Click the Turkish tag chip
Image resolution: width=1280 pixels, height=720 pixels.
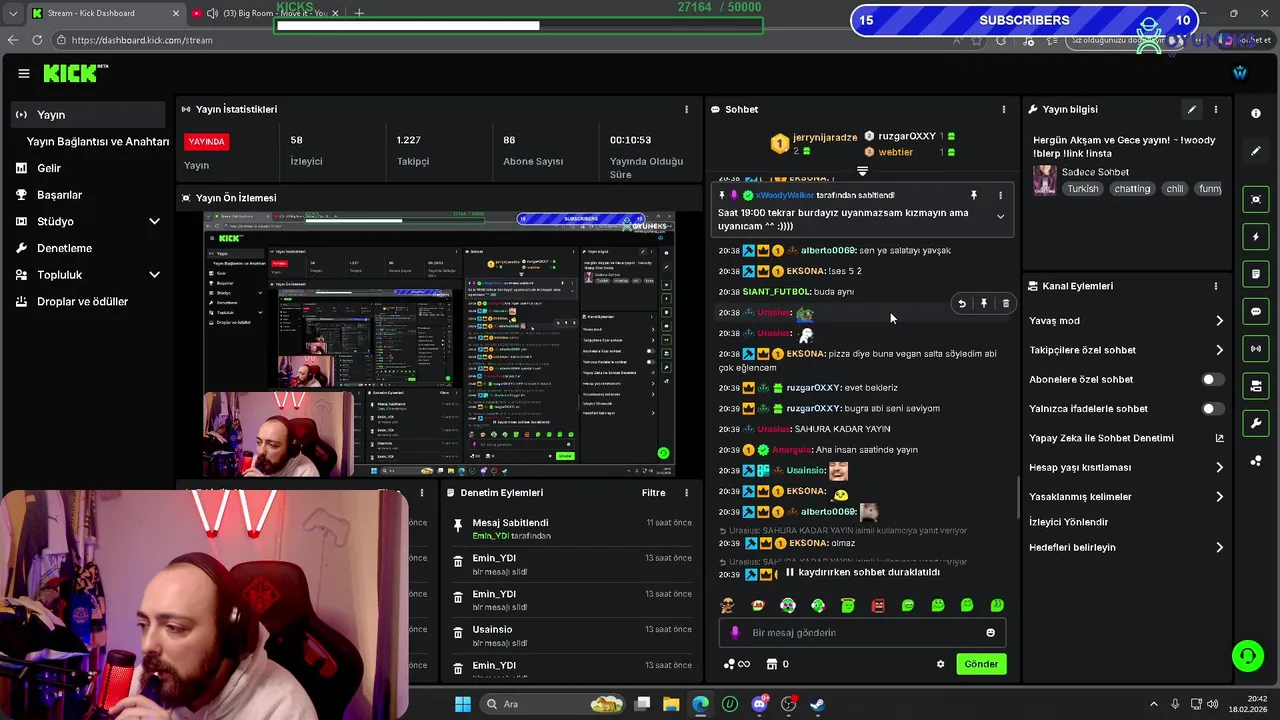tap(1082, 189)
